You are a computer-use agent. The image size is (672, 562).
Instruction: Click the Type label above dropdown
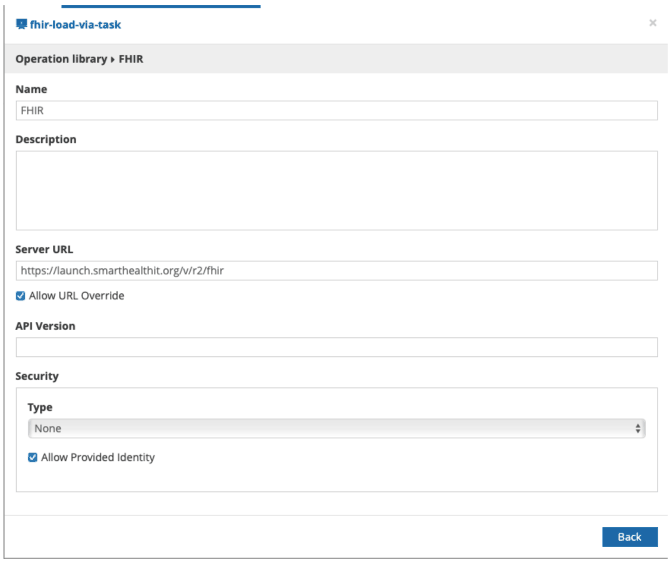tap(40, 408)
